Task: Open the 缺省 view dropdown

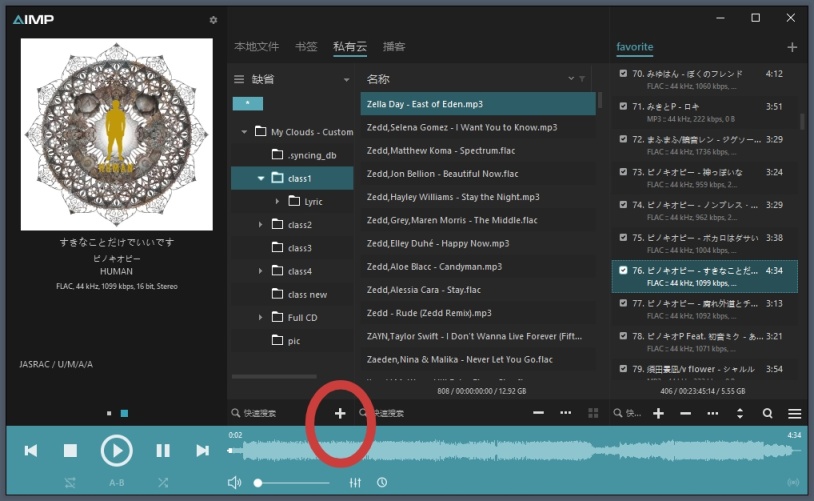Action: click(x=346, y=79)
